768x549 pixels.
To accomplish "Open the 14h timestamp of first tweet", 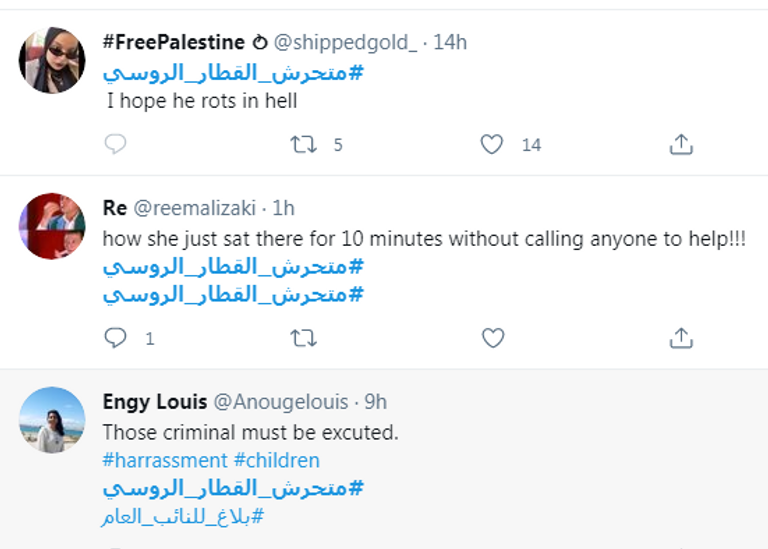I will pos(450,42).
